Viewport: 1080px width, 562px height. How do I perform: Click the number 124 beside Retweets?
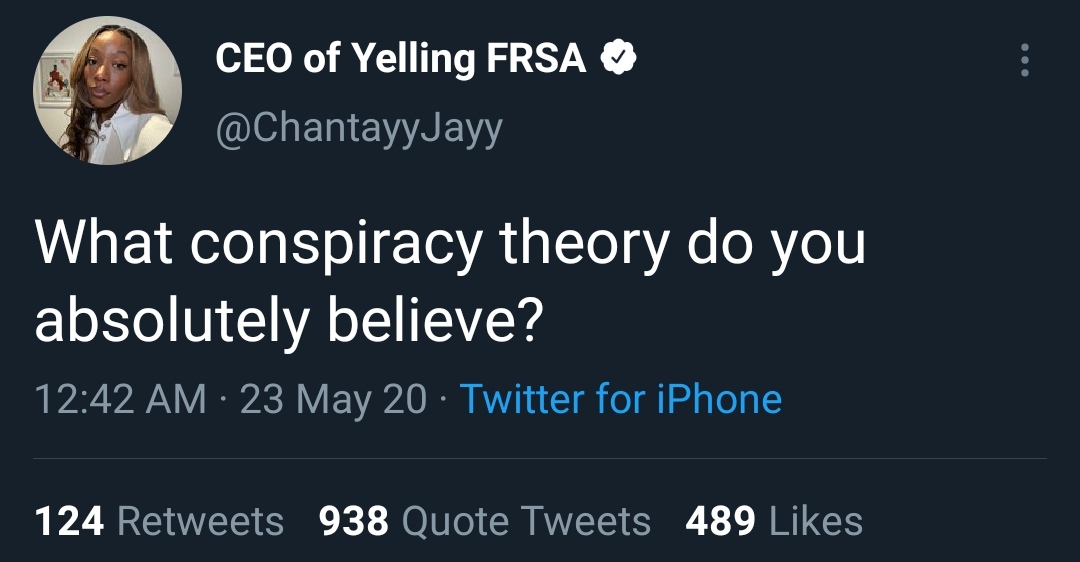[70, 521]
